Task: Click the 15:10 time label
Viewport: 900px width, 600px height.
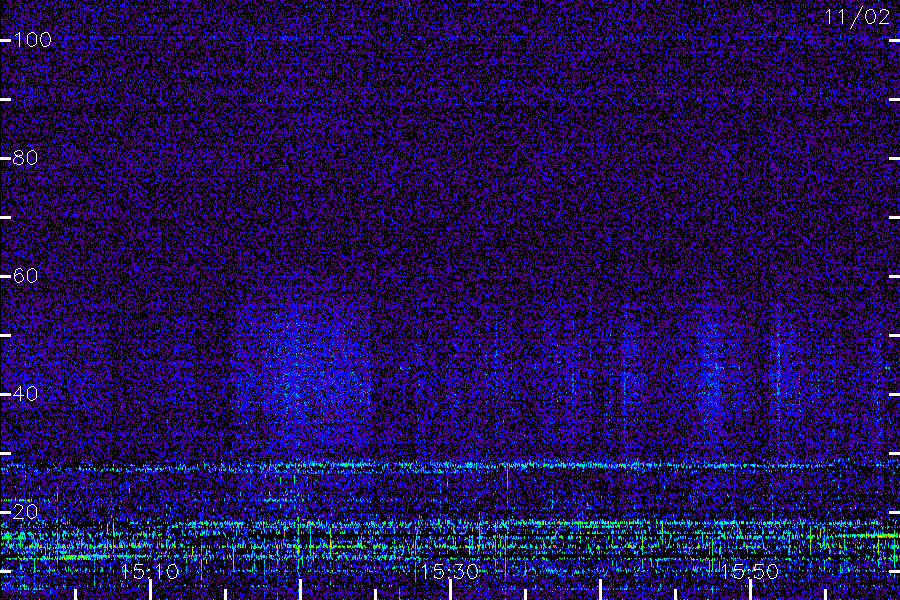Action: tap(150, 571)
